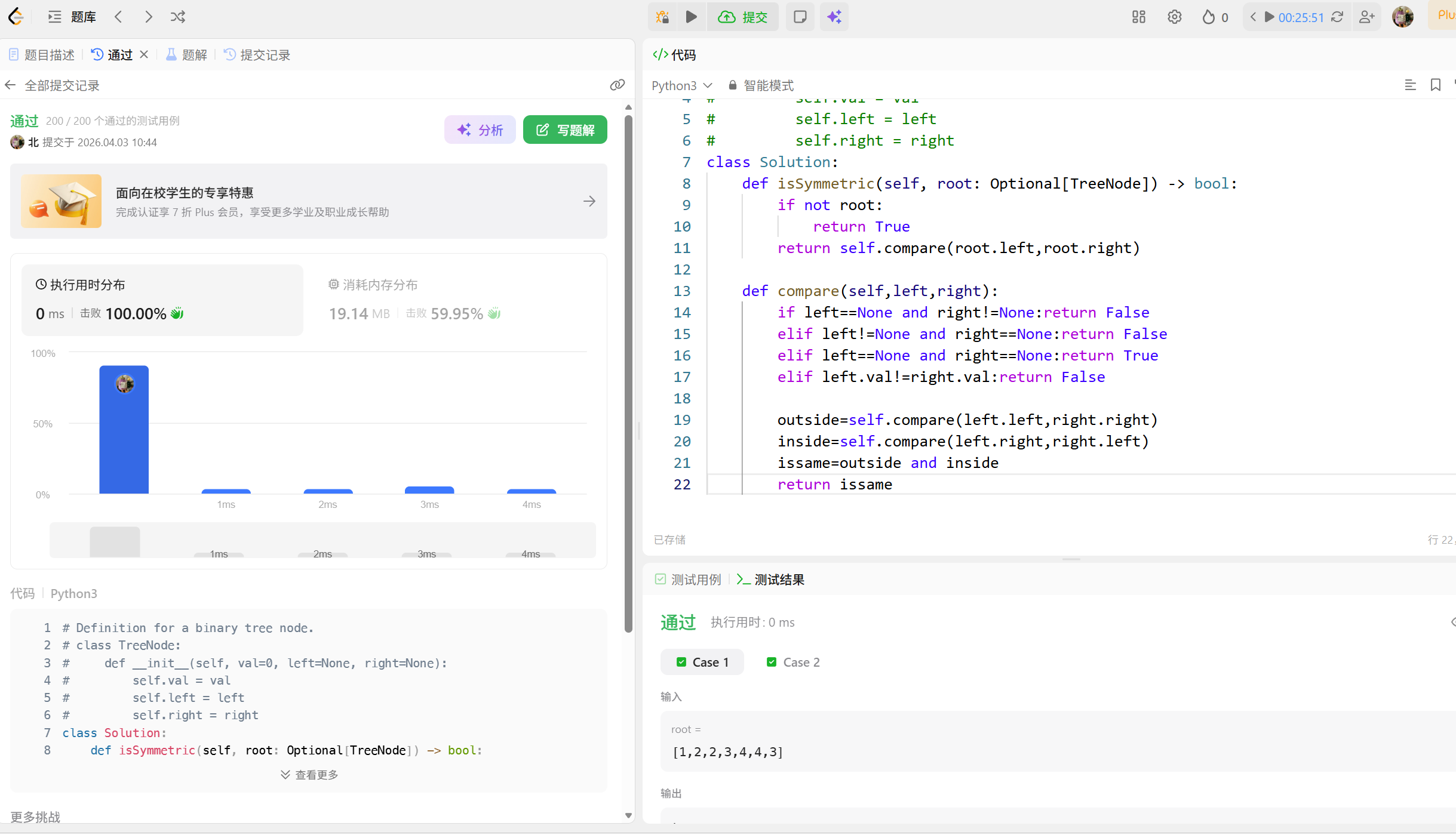
Task: Click the green 写题解 button
Action: click(x=565, y=130)
